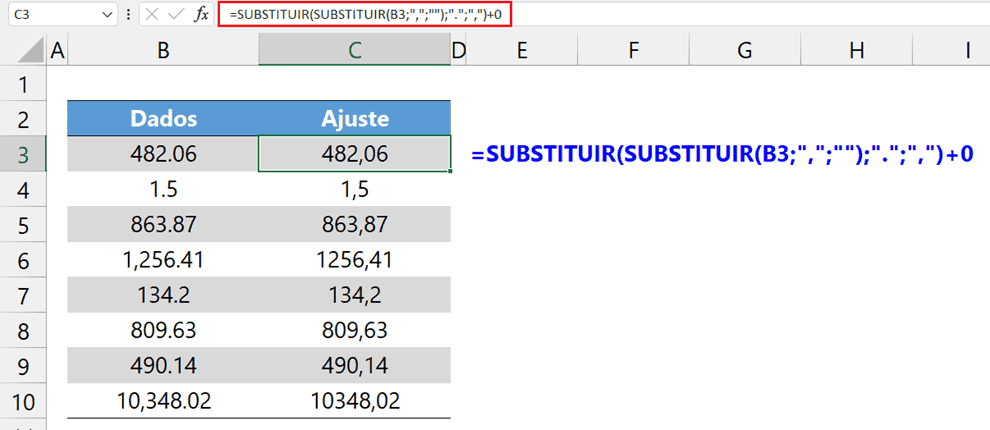990x430 pixels.
Task: Select column E header
Action: point(522,52)
